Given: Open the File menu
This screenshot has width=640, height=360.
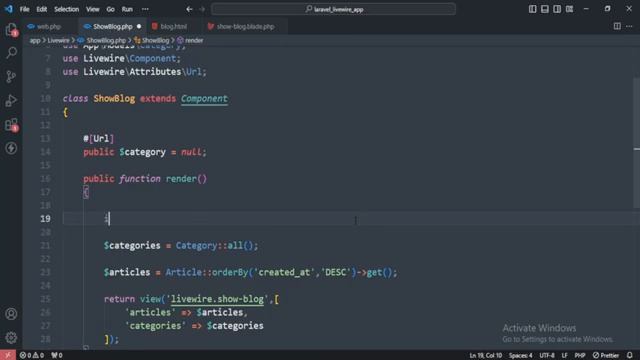Looking at the screenshot, I should [24, 9].
